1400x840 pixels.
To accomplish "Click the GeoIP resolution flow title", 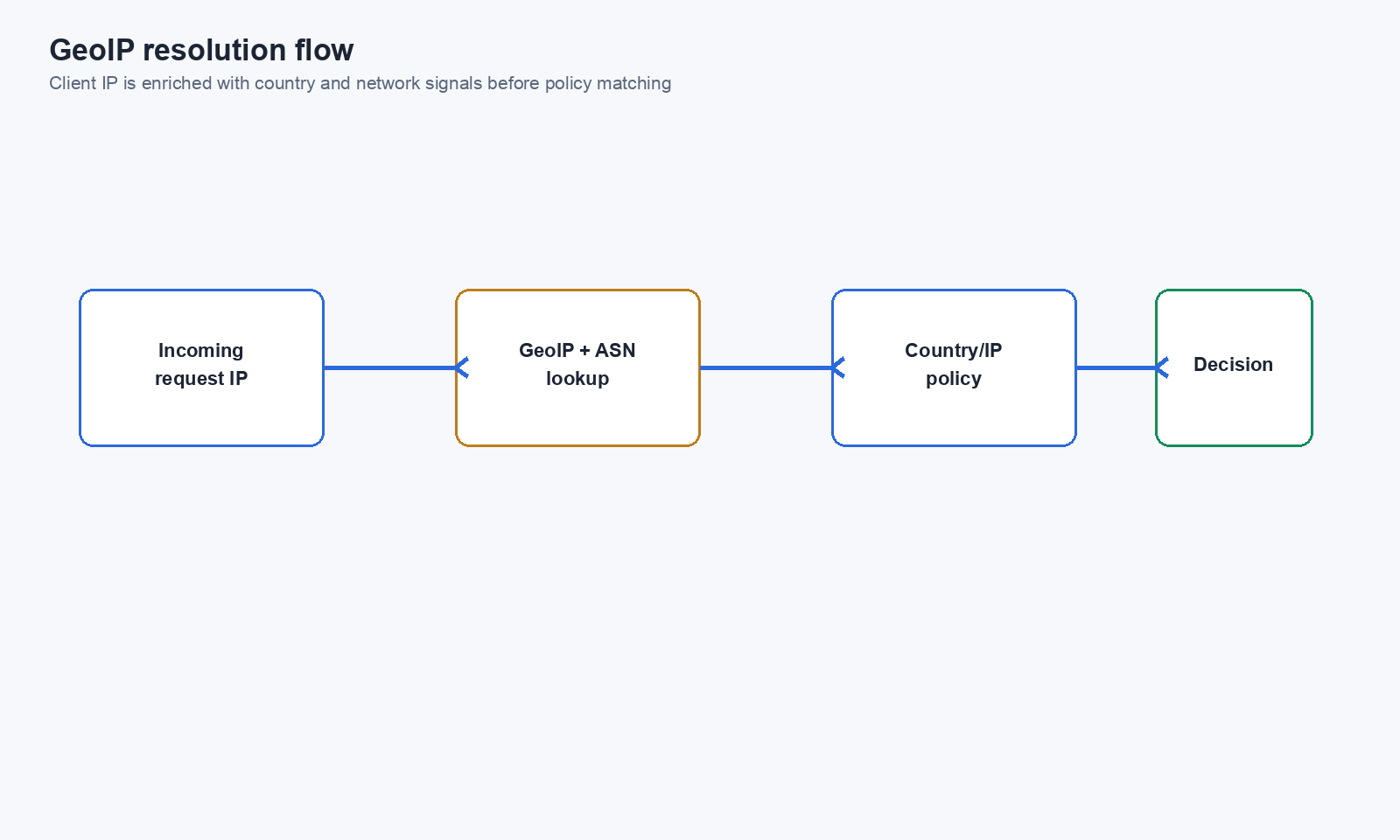I will pos(201,50).
